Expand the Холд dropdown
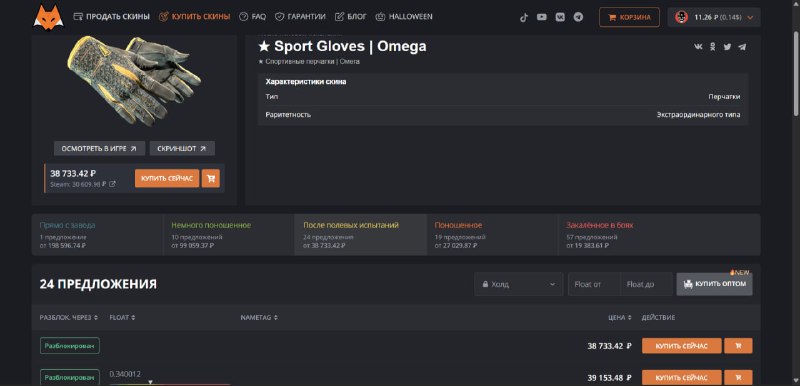The height and width of the screenshot is (386, 800). point(519,284)
